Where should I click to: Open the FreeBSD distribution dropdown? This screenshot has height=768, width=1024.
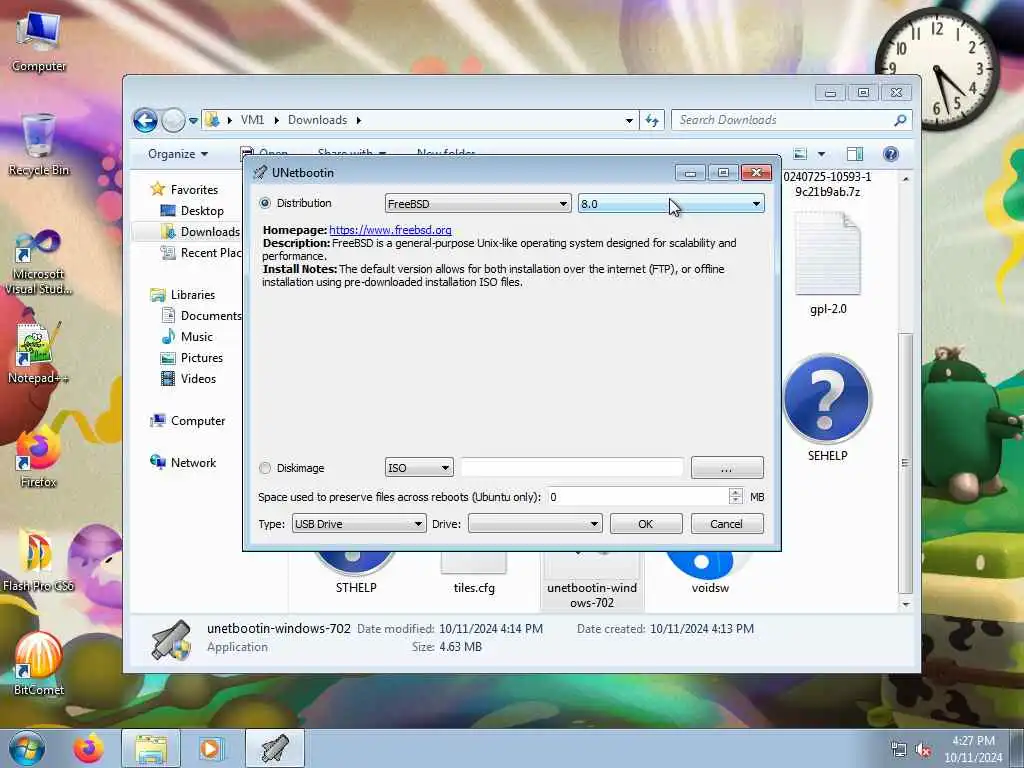(477, 204)
